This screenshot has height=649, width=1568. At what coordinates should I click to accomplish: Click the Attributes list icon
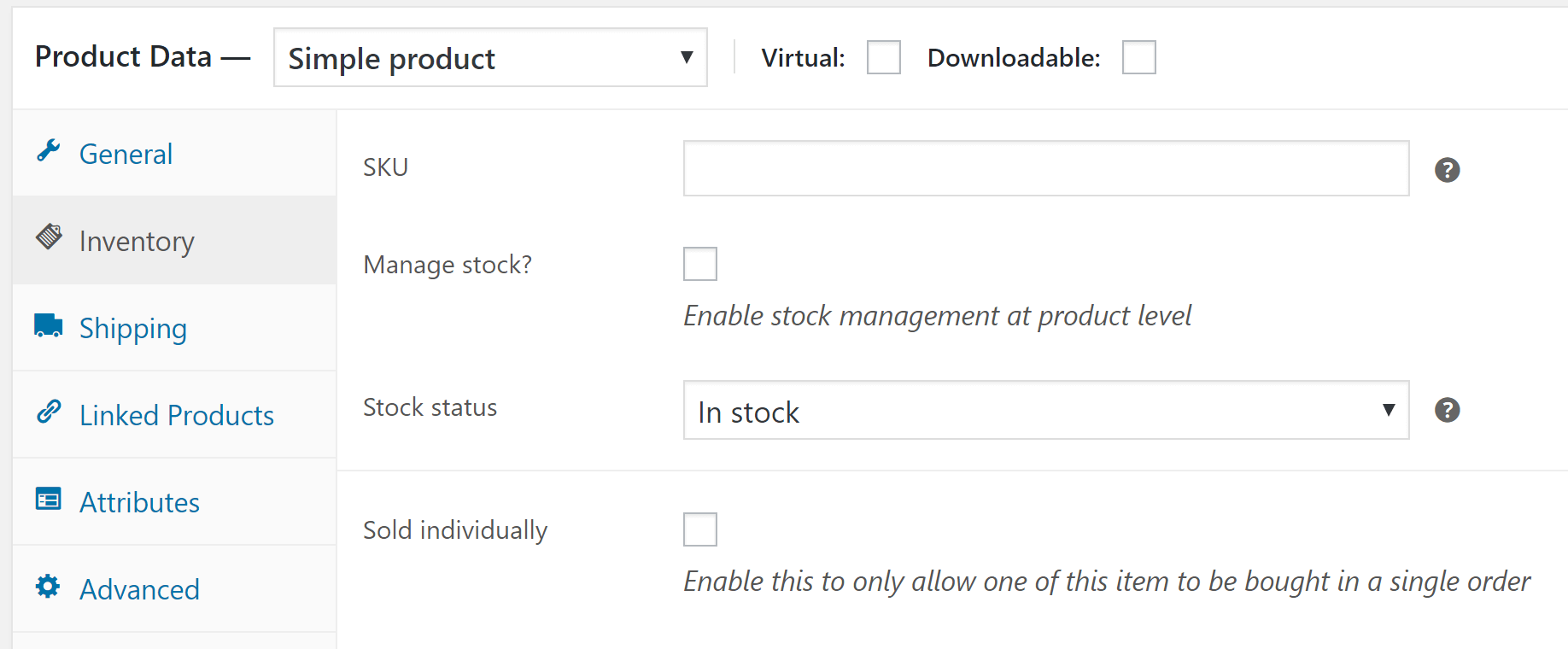coord(49,499)
